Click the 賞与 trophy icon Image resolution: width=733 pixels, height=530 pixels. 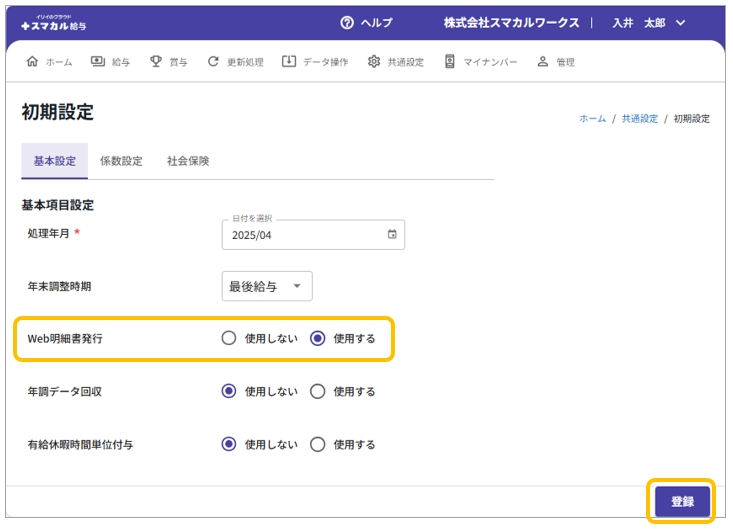[x=156, y=62]
